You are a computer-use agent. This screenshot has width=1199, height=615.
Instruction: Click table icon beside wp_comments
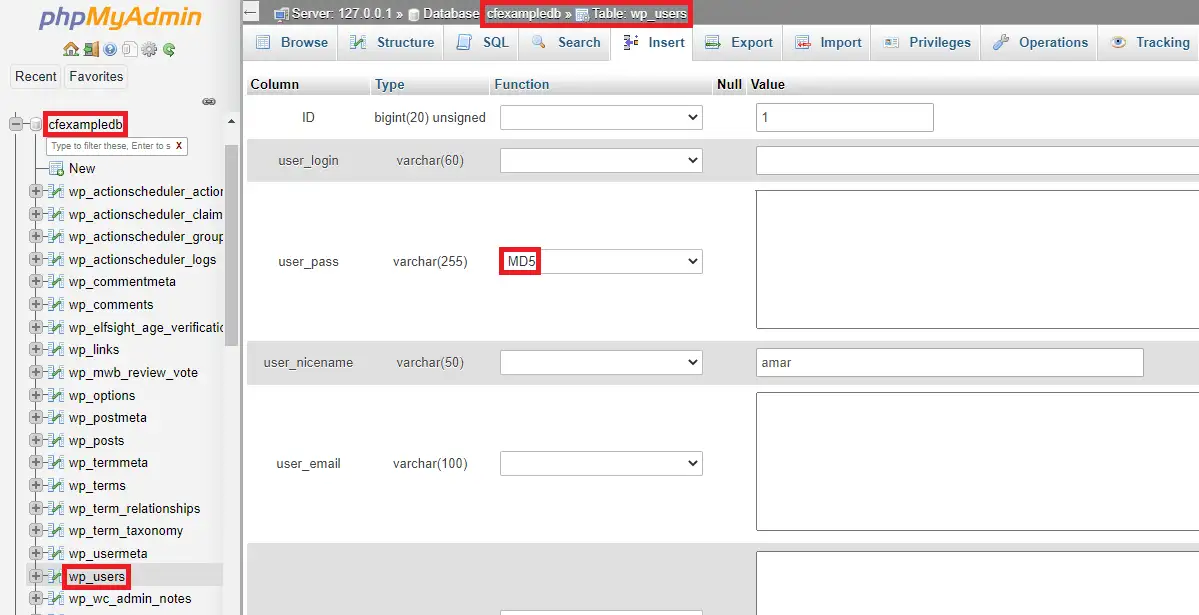click(55, 304)
